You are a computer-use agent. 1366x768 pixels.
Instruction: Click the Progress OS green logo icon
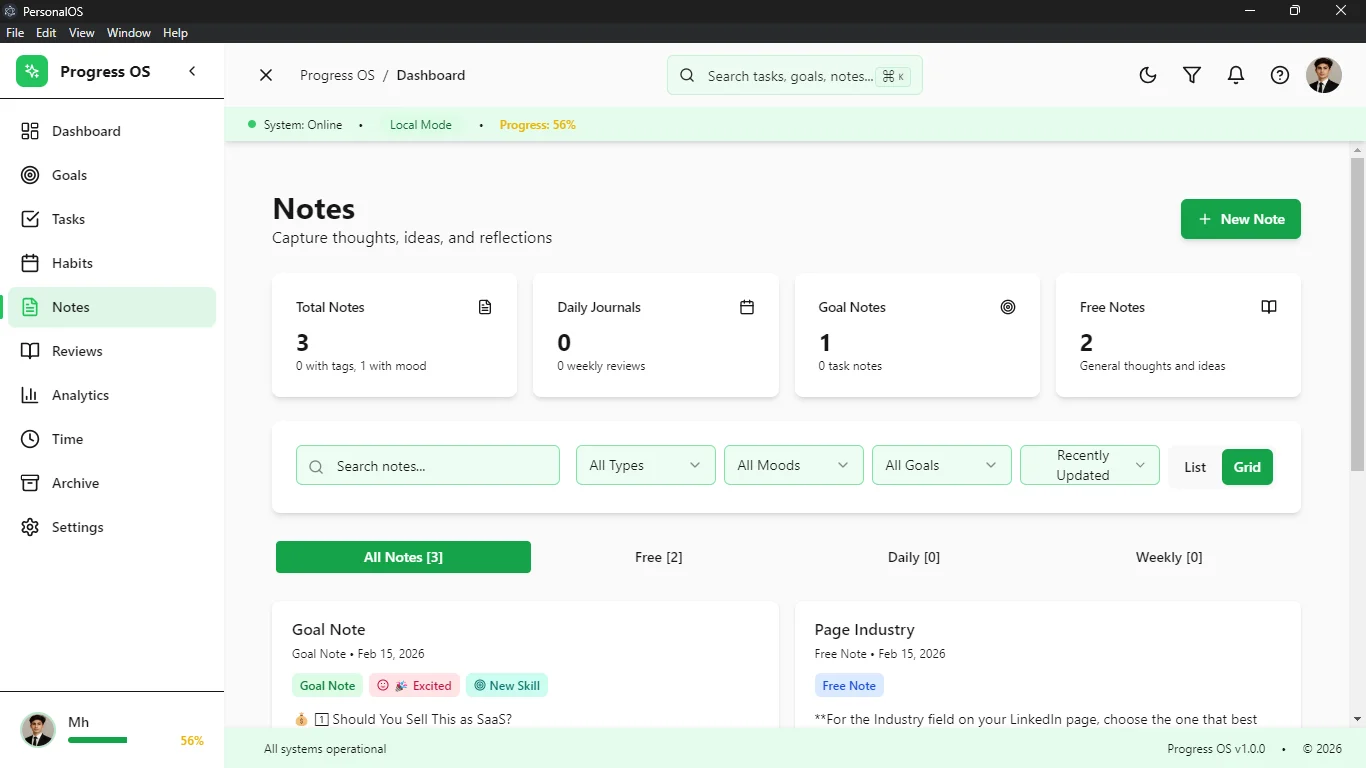pos(32,71)
